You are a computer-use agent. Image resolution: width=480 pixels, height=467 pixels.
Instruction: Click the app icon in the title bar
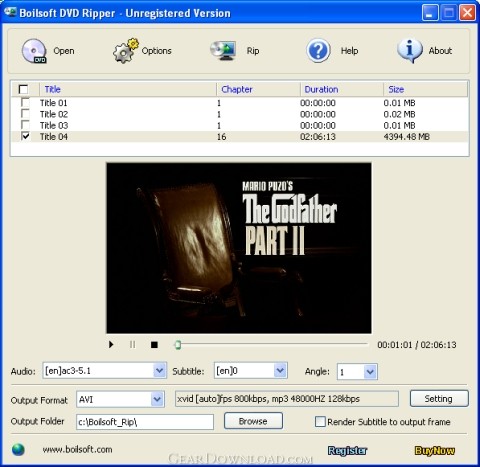[x=10, y=13]
